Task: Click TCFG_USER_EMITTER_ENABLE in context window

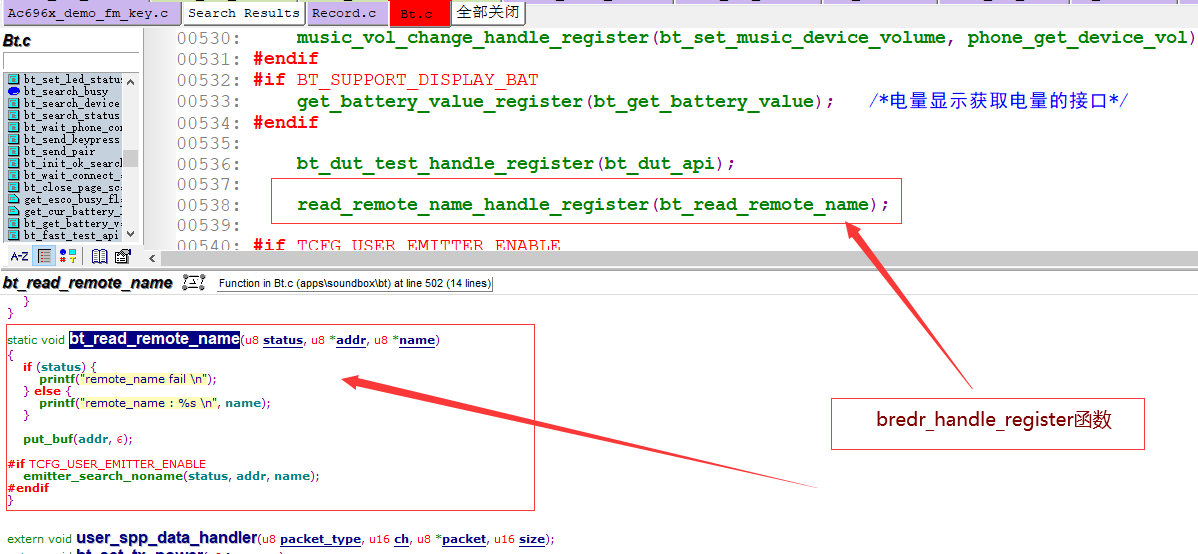Action: (118, 464)
